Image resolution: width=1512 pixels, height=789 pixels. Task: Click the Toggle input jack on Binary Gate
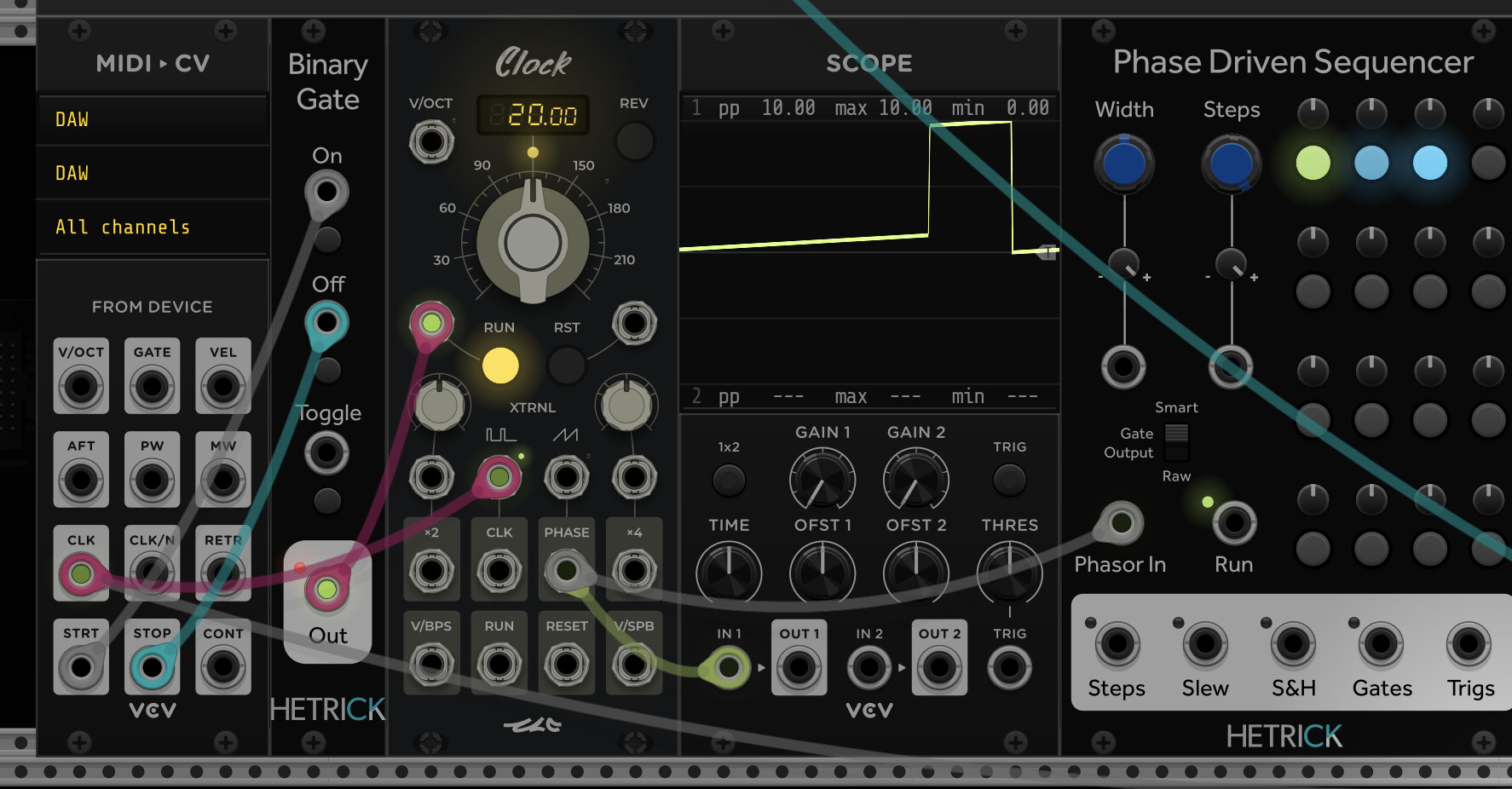(327, 452)
